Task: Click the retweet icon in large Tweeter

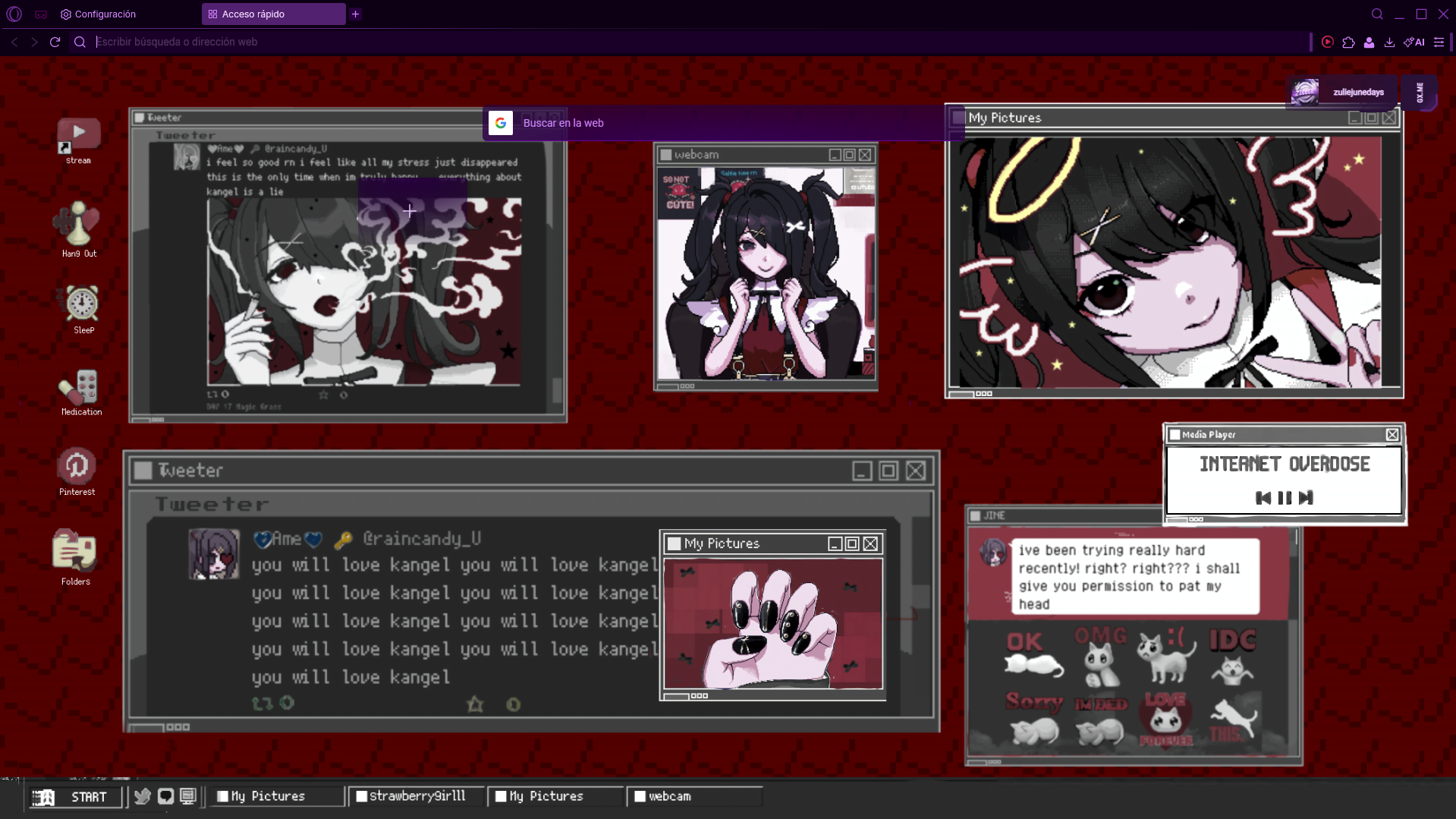Action: (x=262, y=704)
